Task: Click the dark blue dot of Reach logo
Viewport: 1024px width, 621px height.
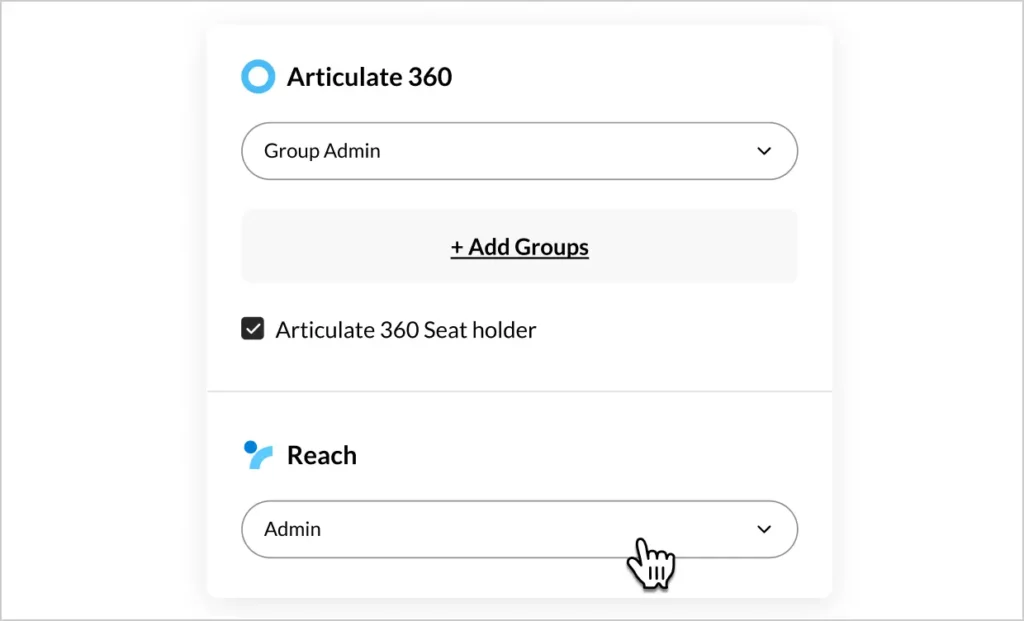Action: point(250,447)
